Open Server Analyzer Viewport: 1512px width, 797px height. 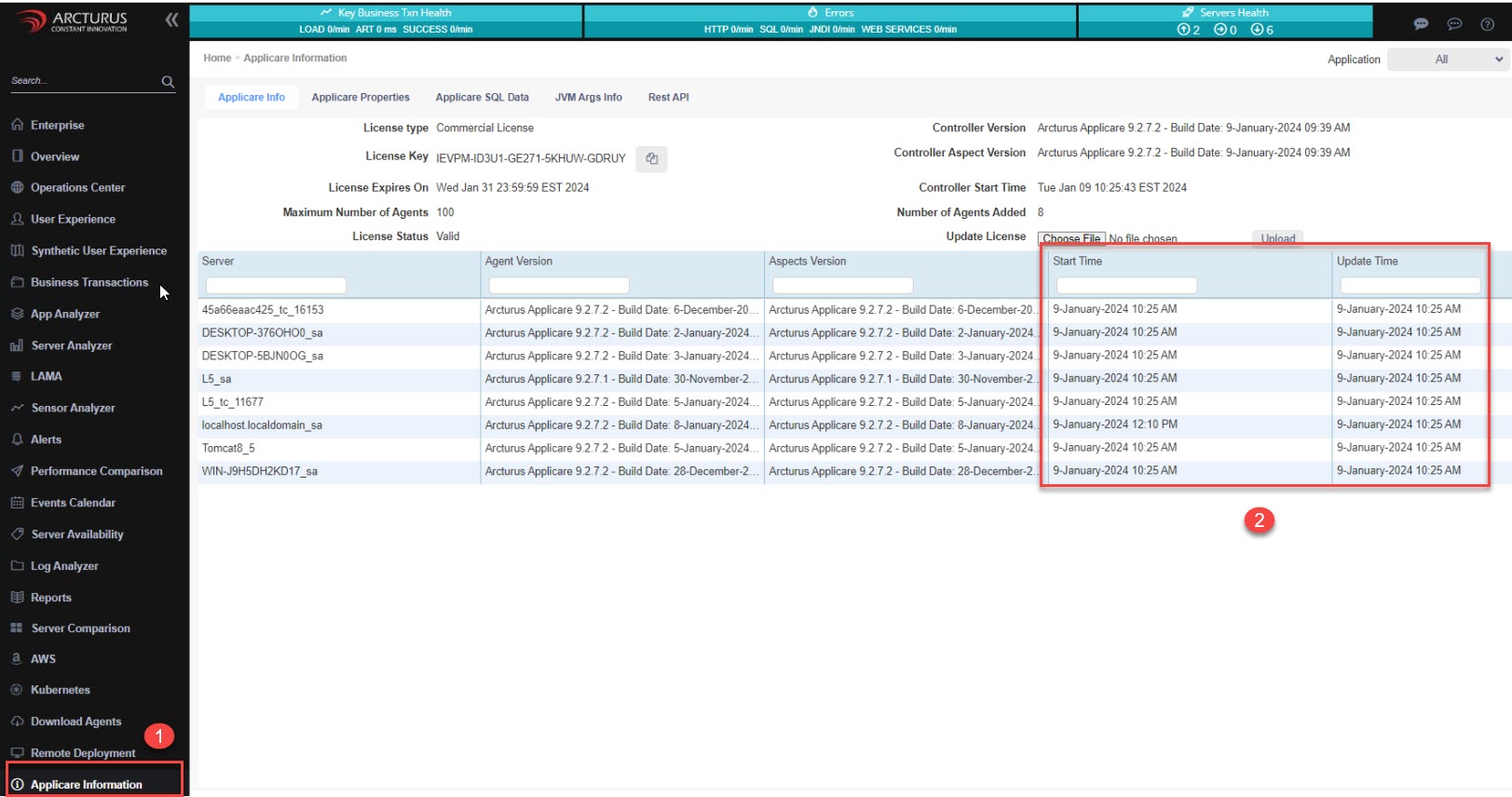[x=71, y=345]
